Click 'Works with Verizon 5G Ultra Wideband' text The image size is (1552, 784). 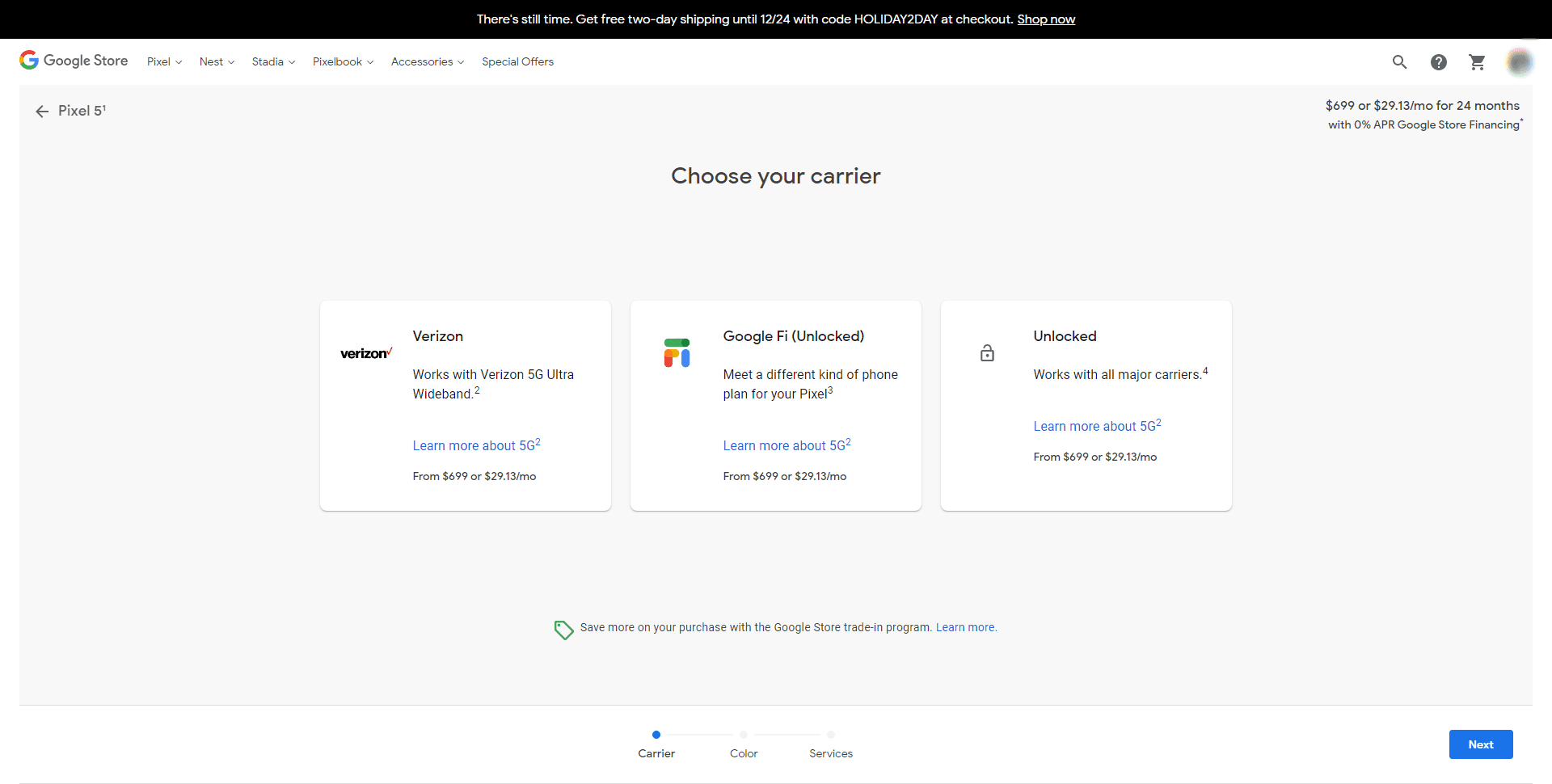point(493,384)
